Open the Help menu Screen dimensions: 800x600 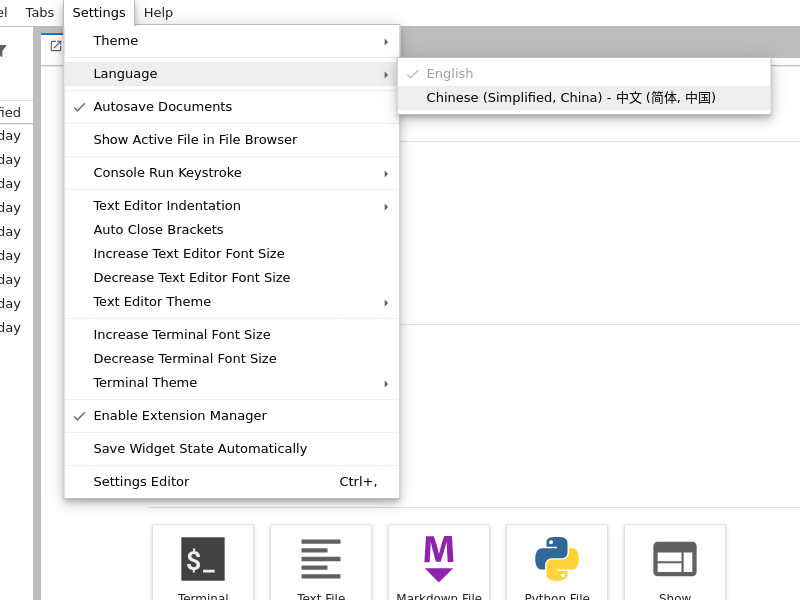[x=158, y=13]
